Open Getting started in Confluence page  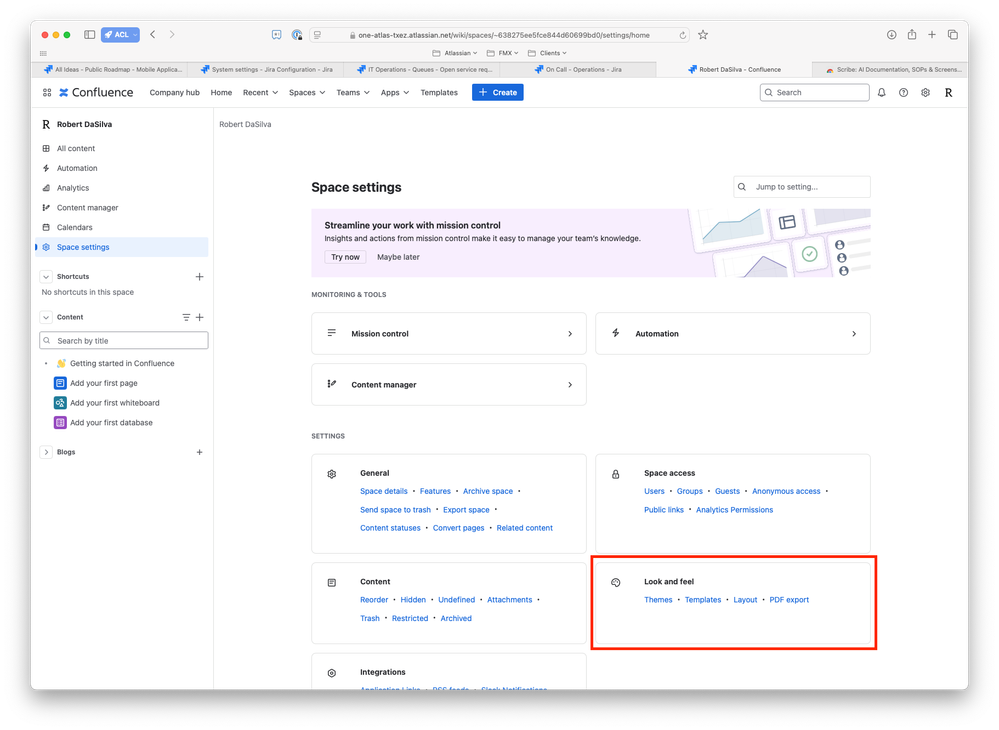(x=122, y=363)
